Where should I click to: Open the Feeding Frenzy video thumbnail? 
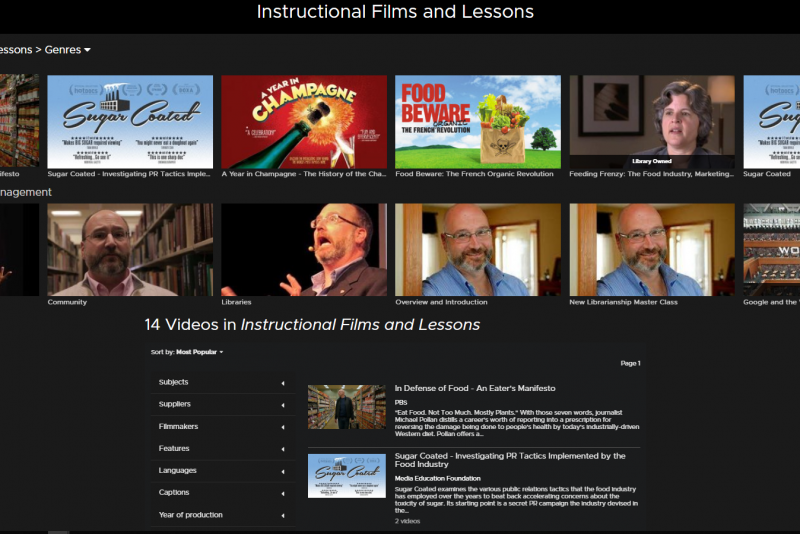click(x=652, y=122)
